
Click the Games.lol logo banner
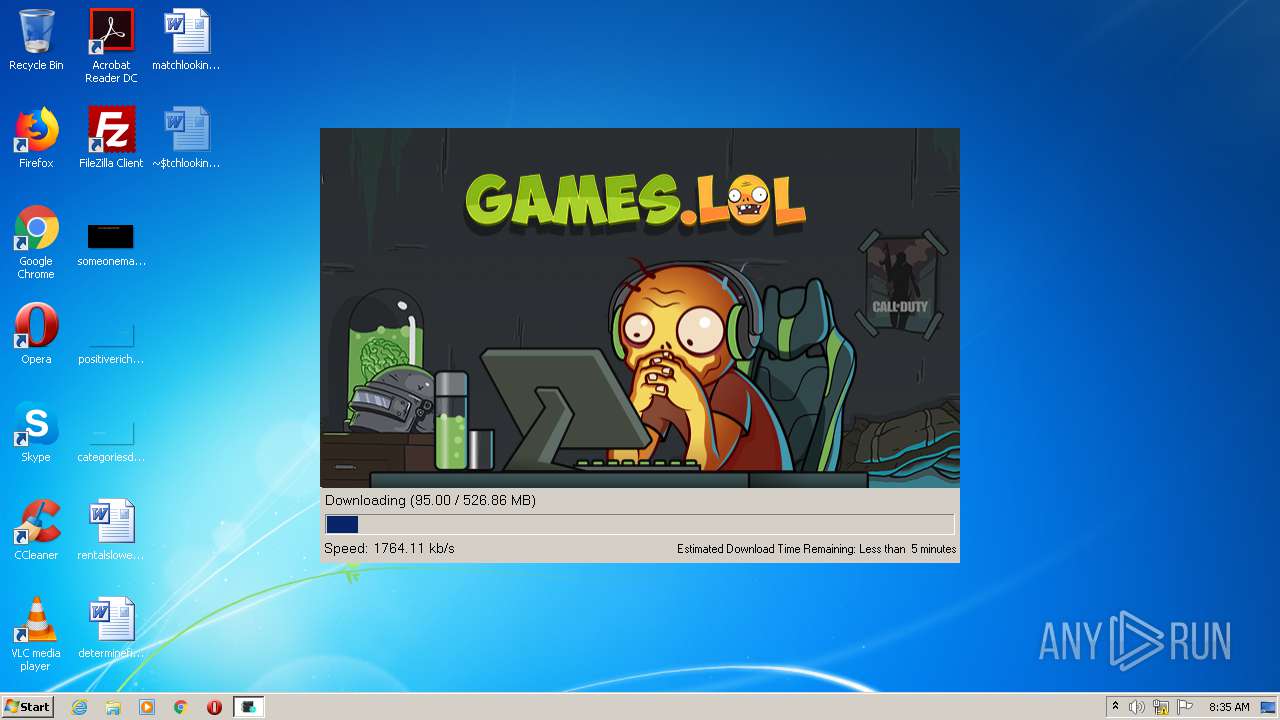coord(635,200)
